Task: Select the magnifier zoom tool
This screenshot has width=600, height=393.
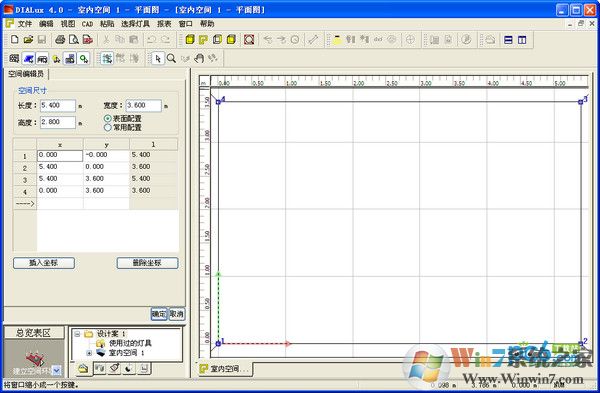Action: click(171, 59)
